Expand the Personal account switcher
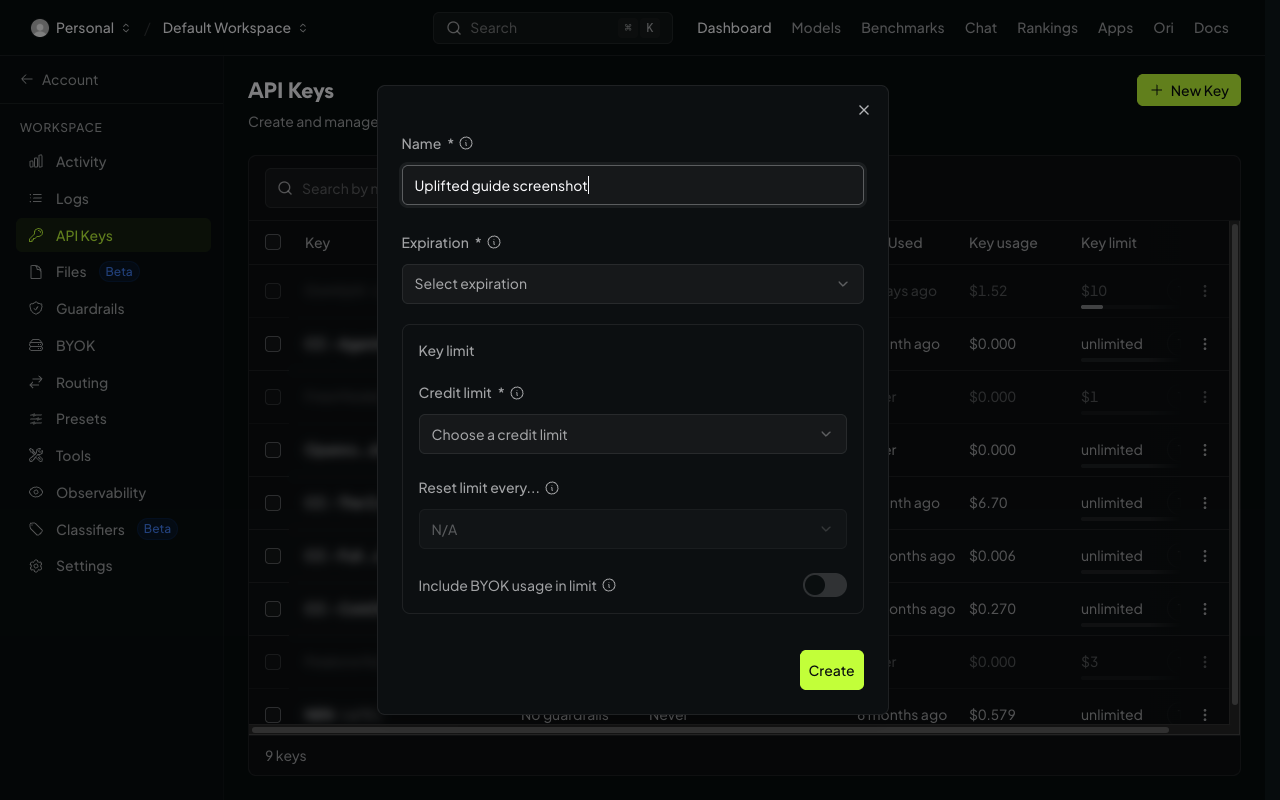 [x=81, y=28]
